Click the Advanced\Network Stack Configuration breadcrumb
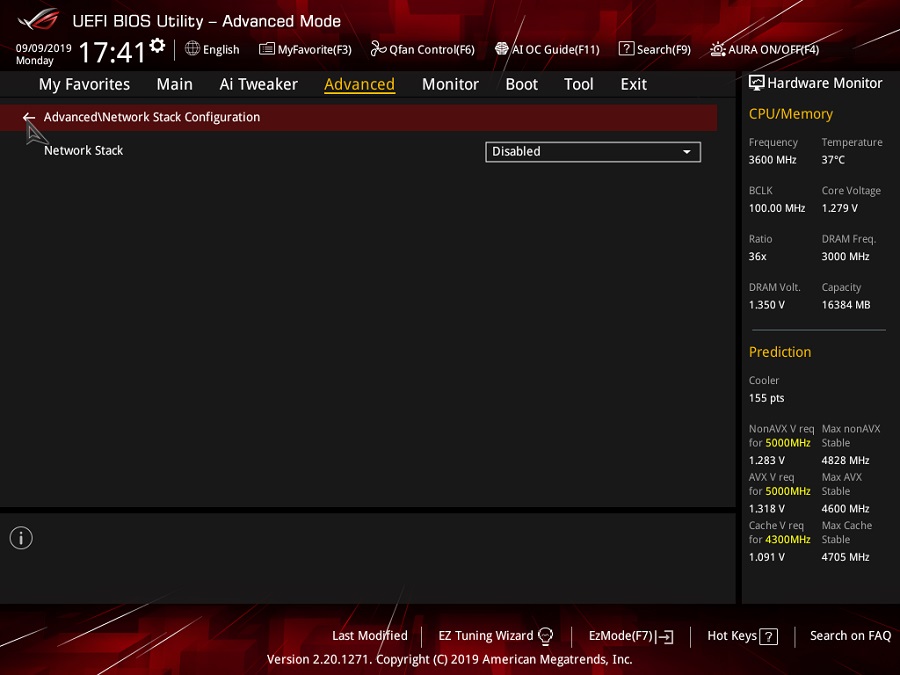The image size is (900, 675). pos(152,117)
